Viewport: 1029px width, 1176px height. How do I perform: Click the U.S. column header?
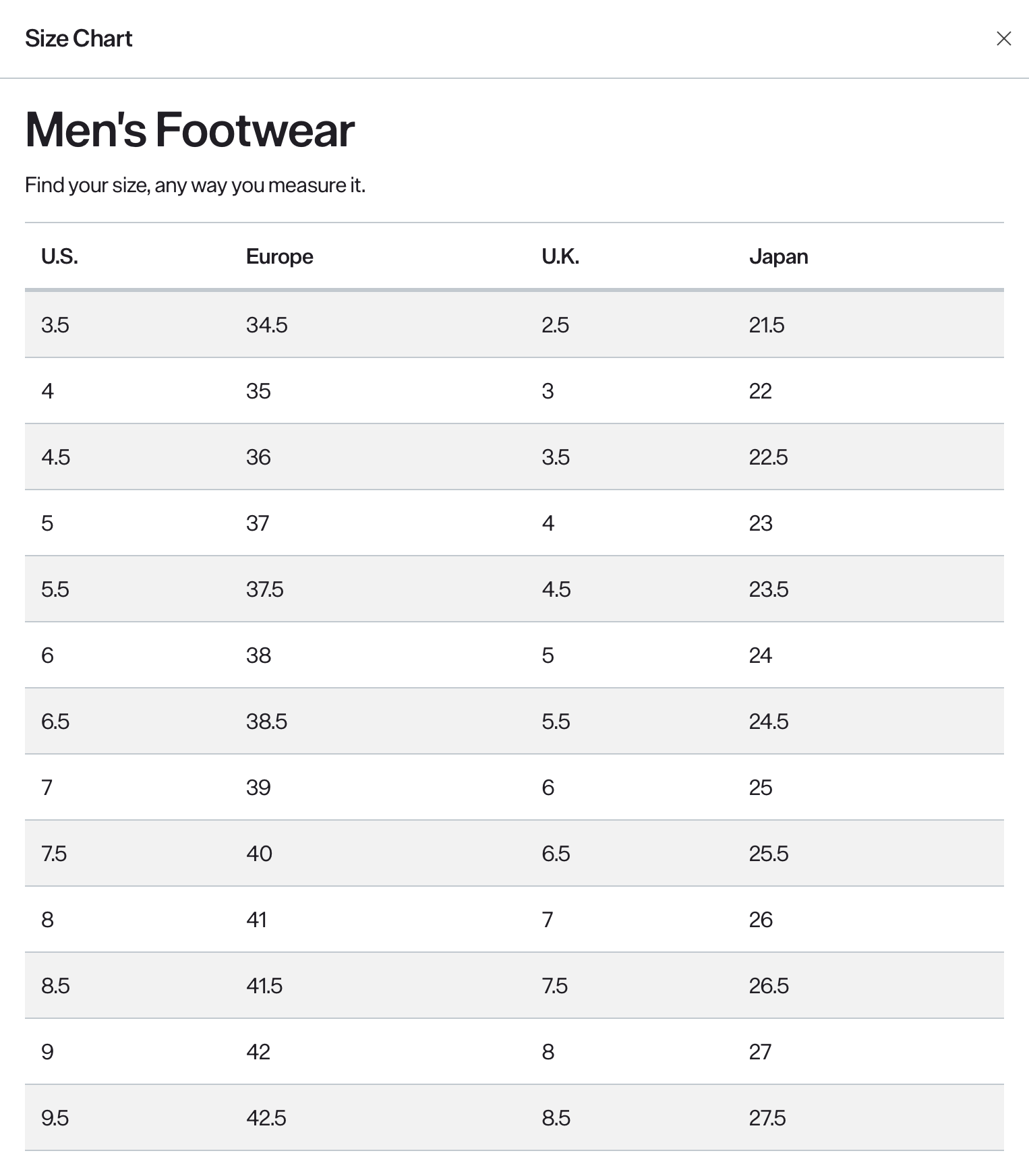pos(59,257)
